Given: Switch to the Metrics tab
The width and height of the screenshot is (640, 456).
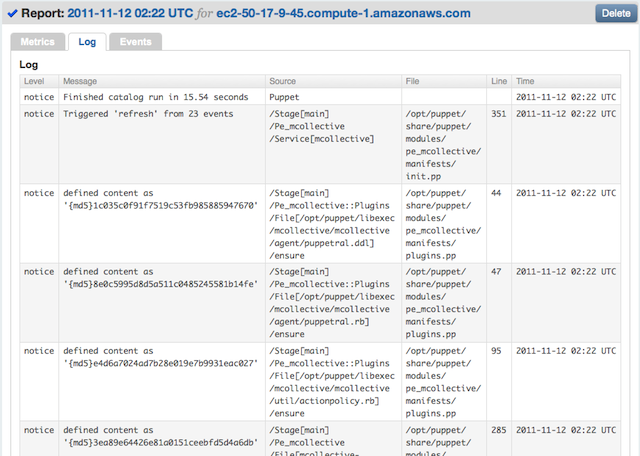Looking at the screenshot, I should coord(36,42).
